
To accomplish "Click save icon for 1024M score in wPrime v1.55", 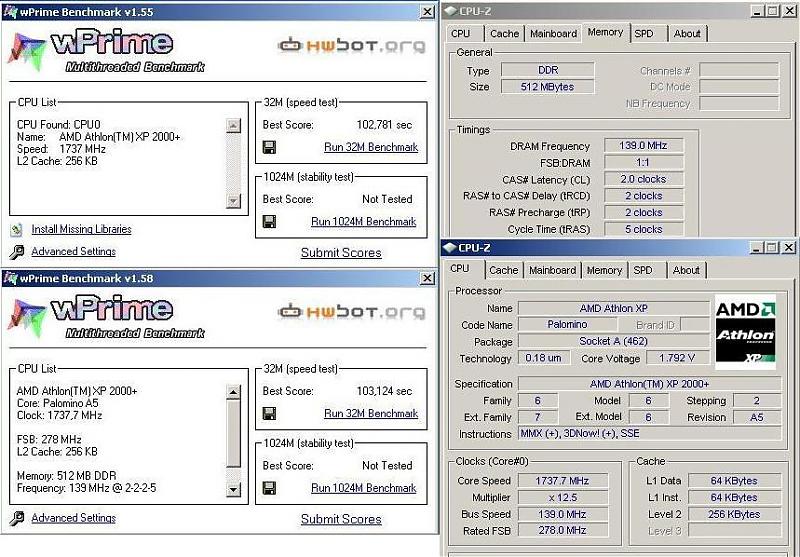I will click(269, 221).
